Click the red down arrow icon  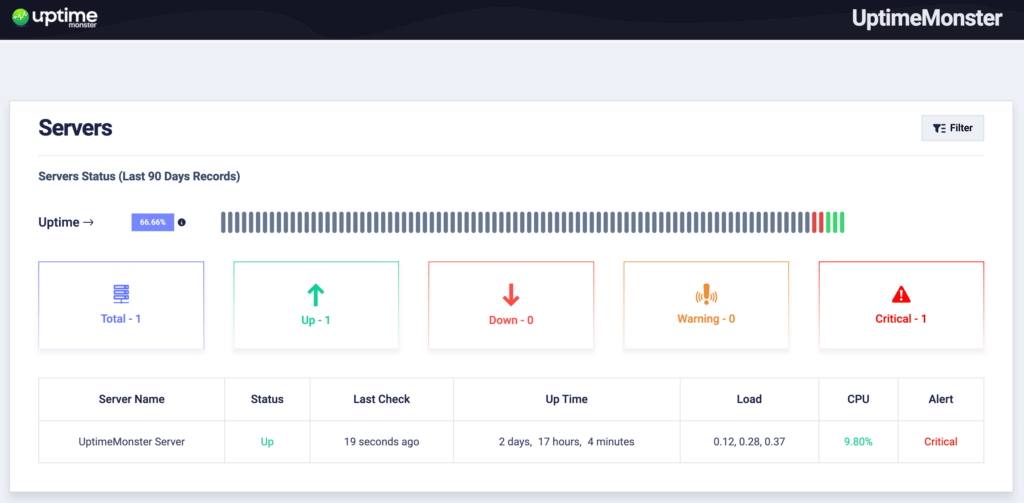[x=511, y=295]
